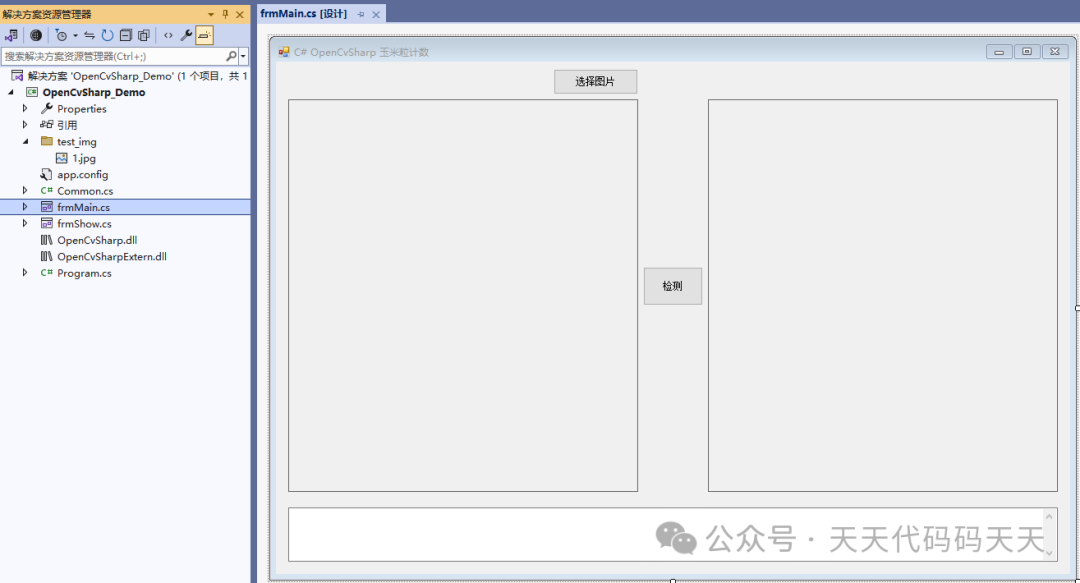Refresh the Solution Explorer
This screenshot has width=1080, height=583.
click(107, 35)
